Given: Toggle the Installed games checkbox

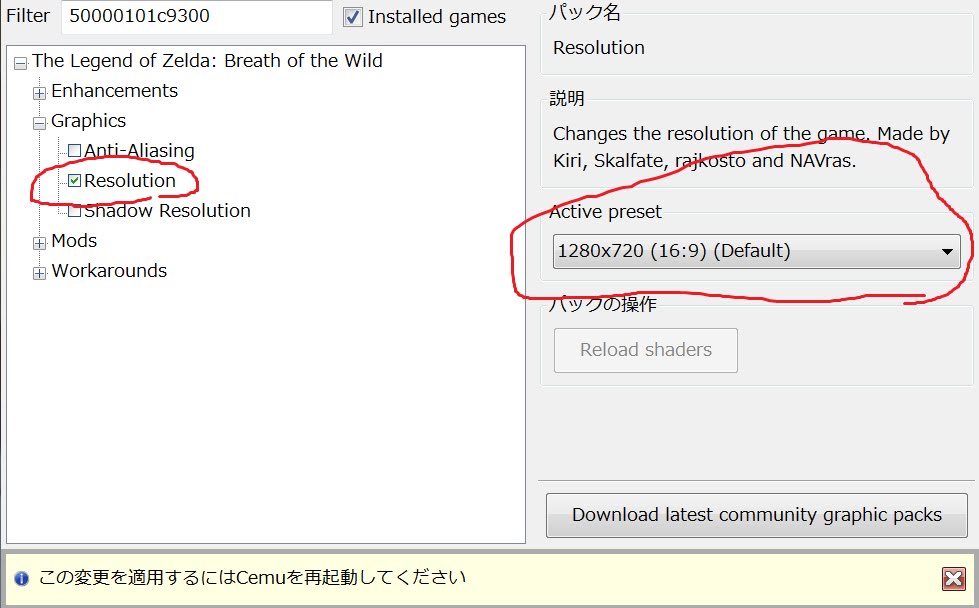Looking at the screenshot, I should click(353, 17).
